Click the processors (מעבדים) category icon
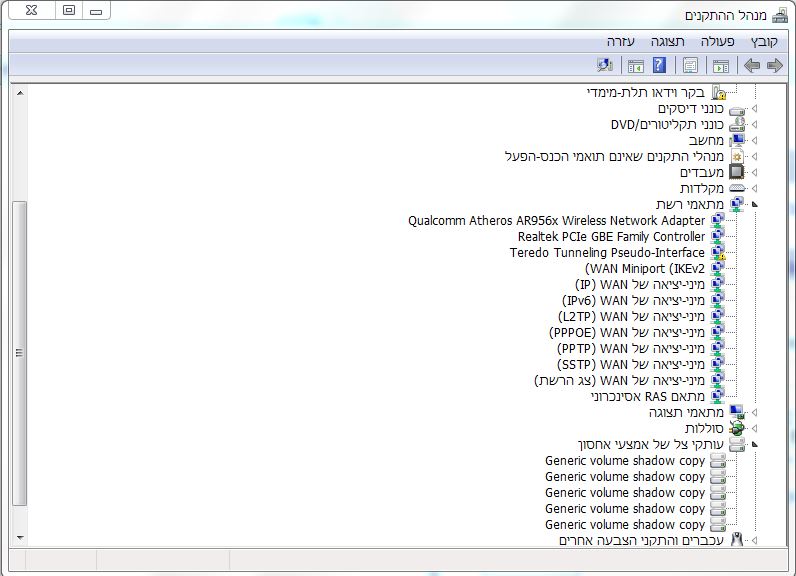This screenshot has width=796, height=576. point(737,172)
